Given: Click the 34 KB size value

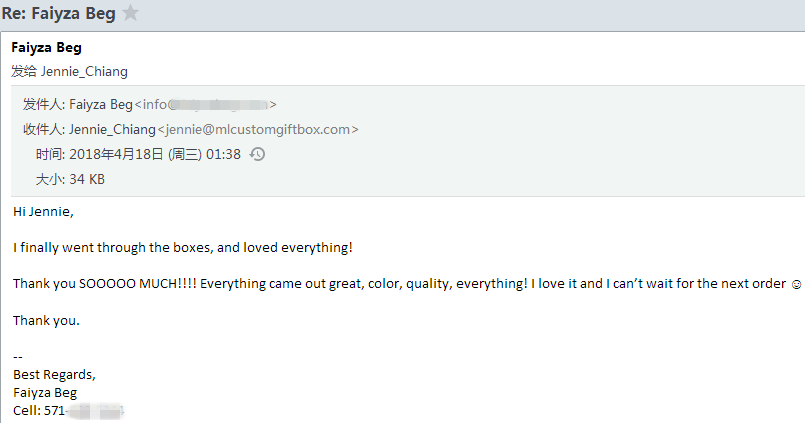Looking at the screenshot, I should coord(84,179).
